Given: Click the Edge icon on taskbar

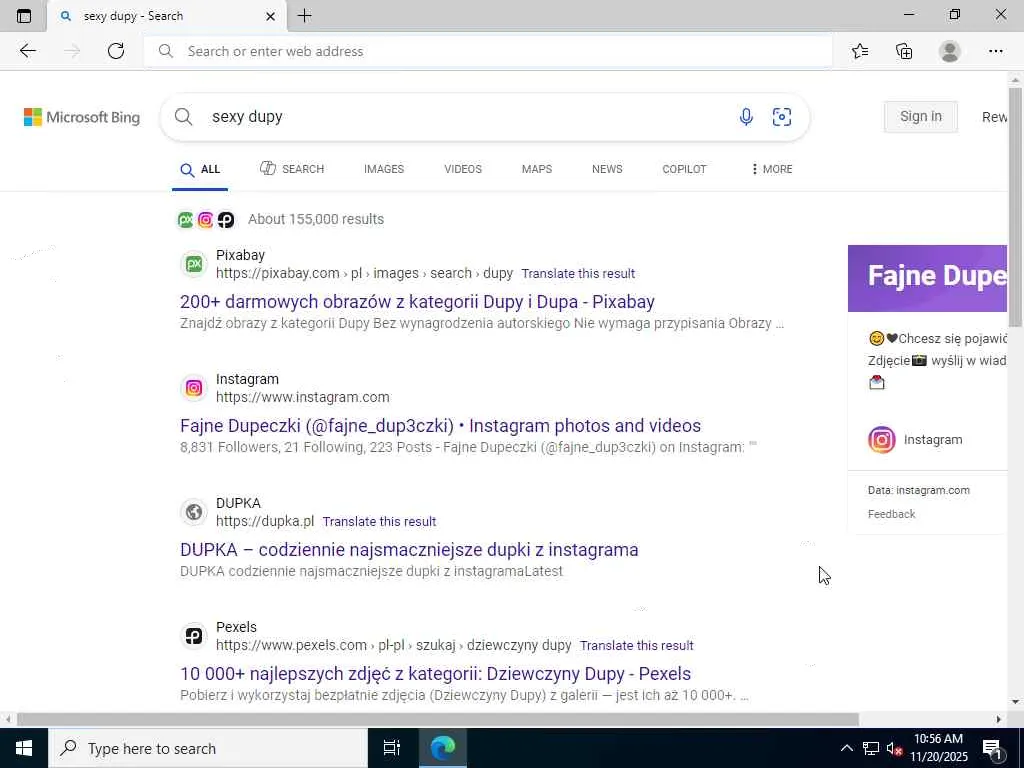Looking at the screenshot, I should coord(443,748).
